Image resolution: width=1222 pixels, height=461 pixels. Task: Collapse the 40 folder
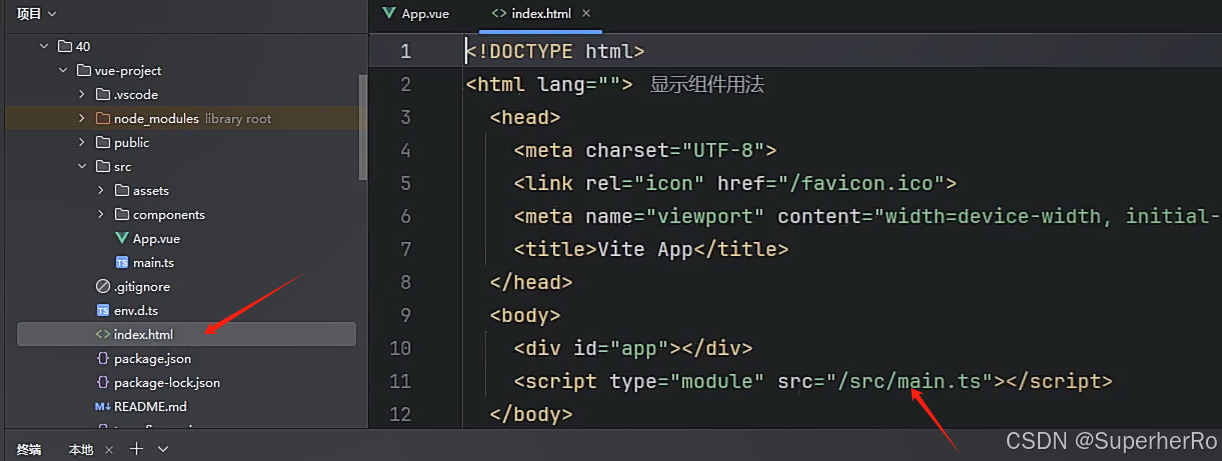click(44, 46)
